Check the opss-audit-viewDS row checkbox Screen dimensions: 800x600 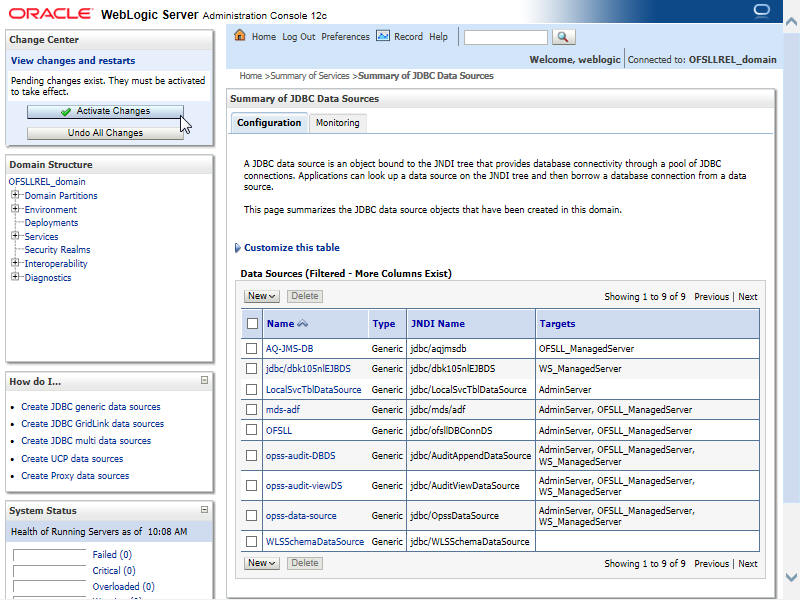251,485
